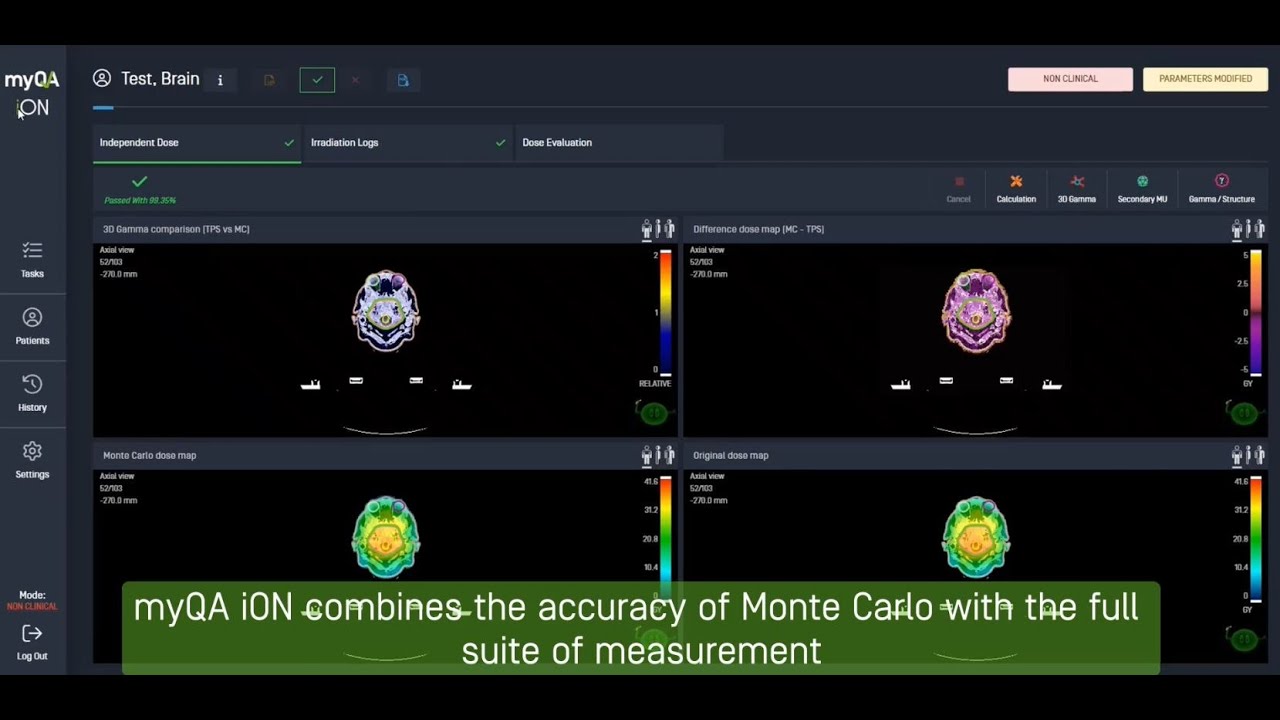Screen dimensions: 1280x720
Task: Switch to Irradiation Logs tab
Action: (x=408, y=143)
